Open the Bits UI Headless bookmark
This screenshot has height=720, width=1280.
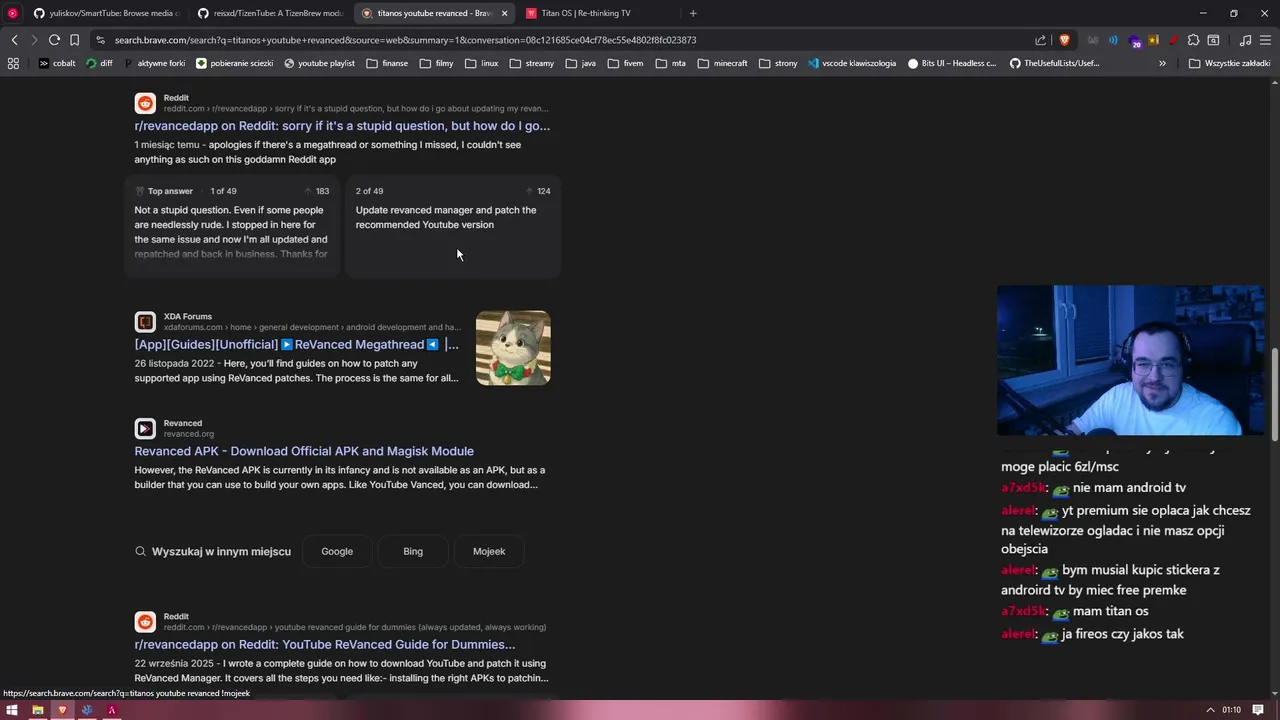[952, 63]
